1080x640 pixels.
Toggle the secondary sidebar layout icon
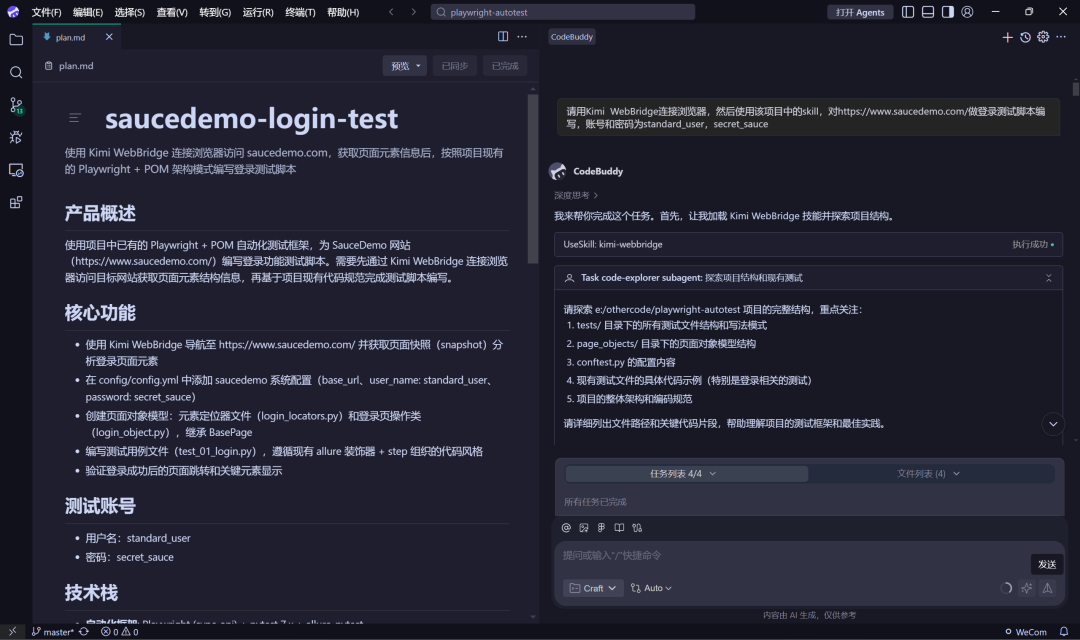click(948, 12)
